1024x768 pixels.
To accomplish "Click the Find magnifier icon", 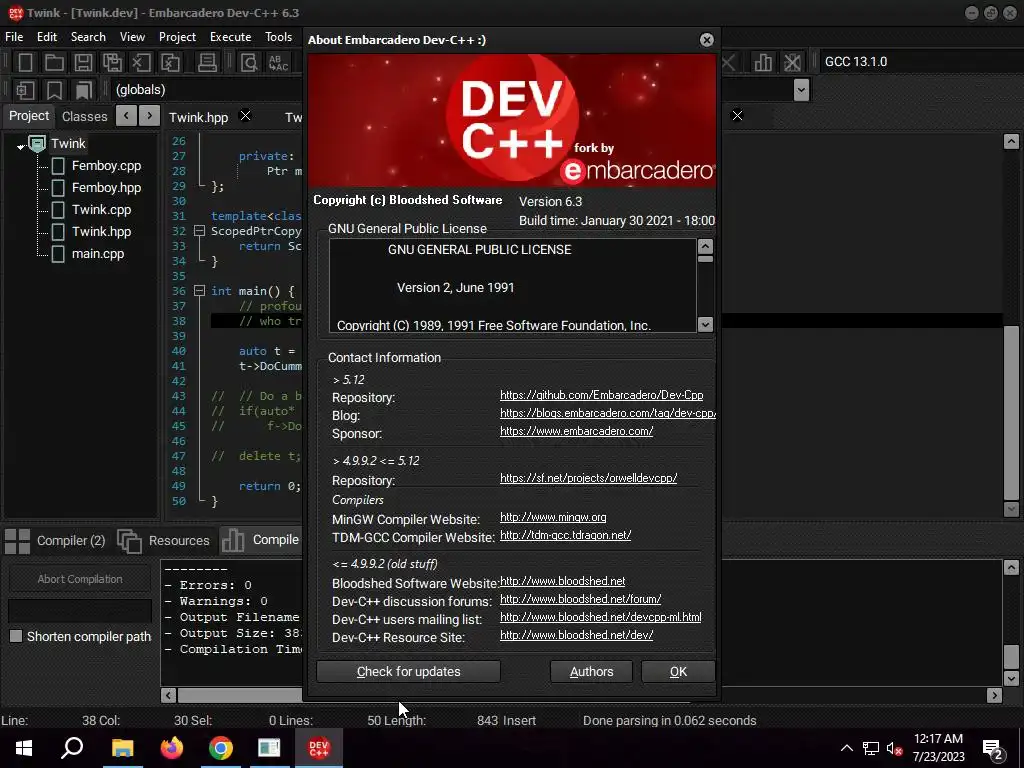I will point(249,62).
